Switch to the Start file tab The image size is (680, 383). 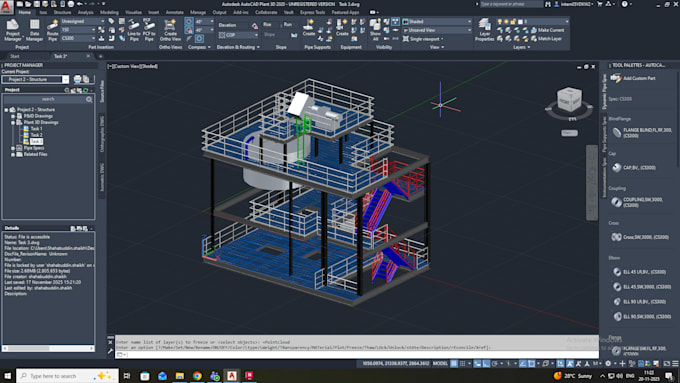[x=15, y=56]
